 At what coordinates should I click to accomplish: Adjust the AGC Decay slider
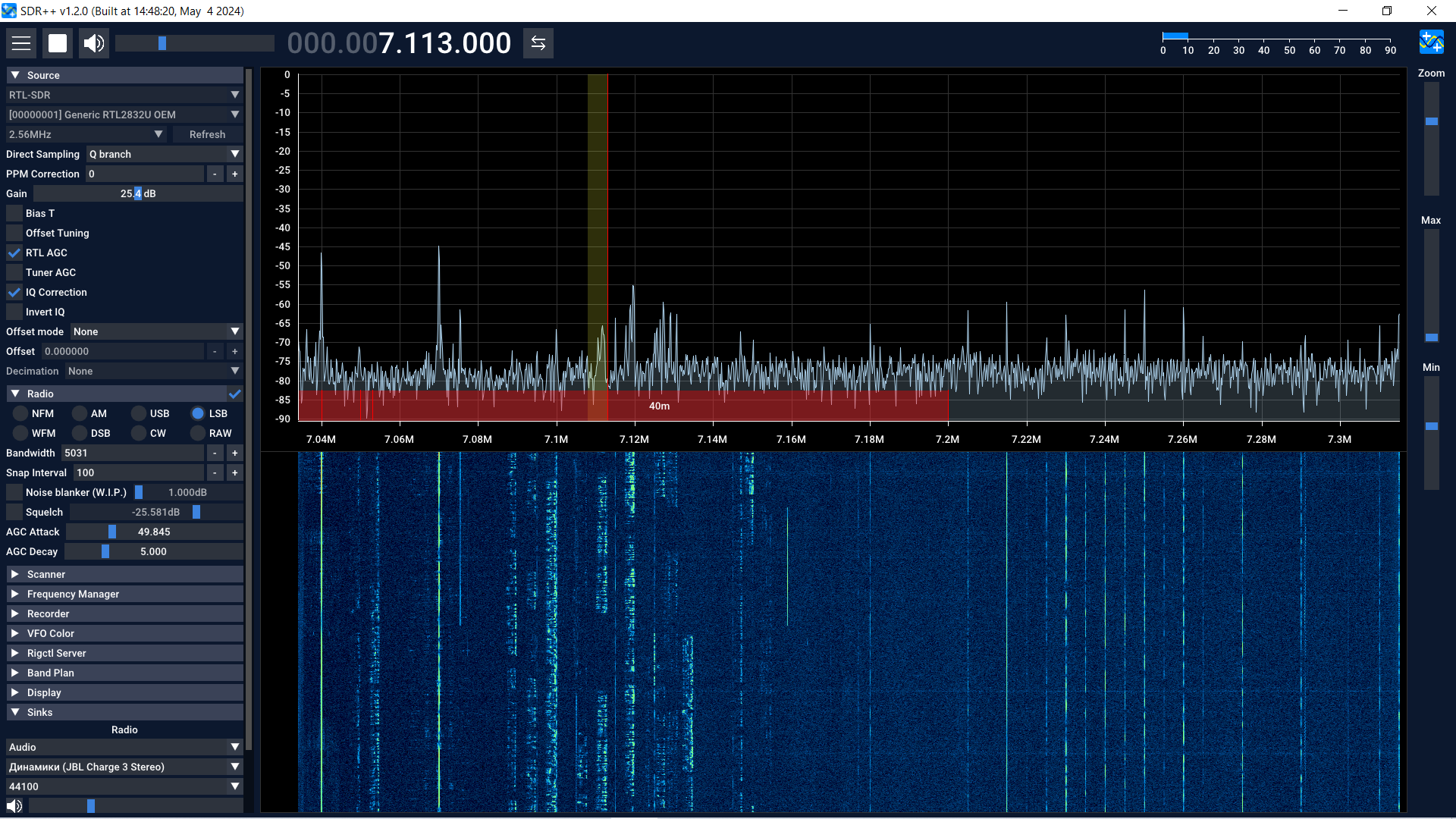[x=154, y=551]
